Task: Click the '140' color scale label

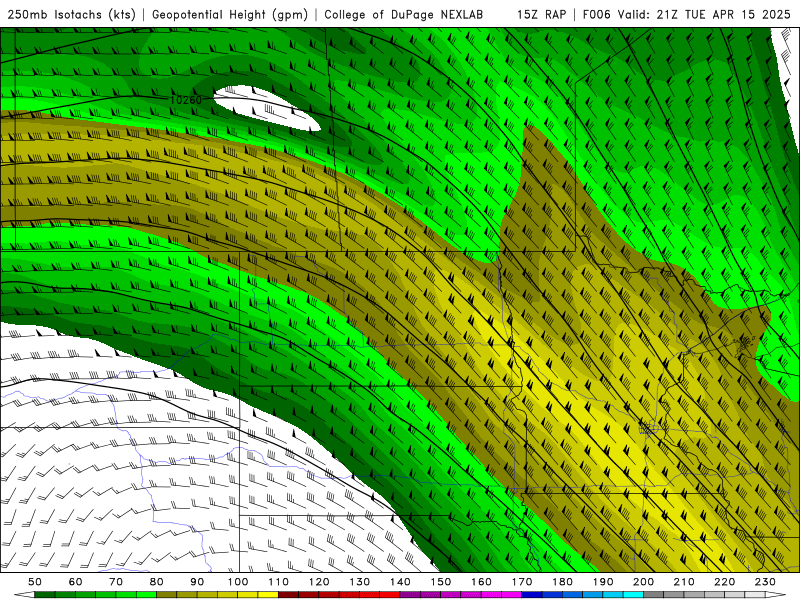Action: [x=400, y=582]
